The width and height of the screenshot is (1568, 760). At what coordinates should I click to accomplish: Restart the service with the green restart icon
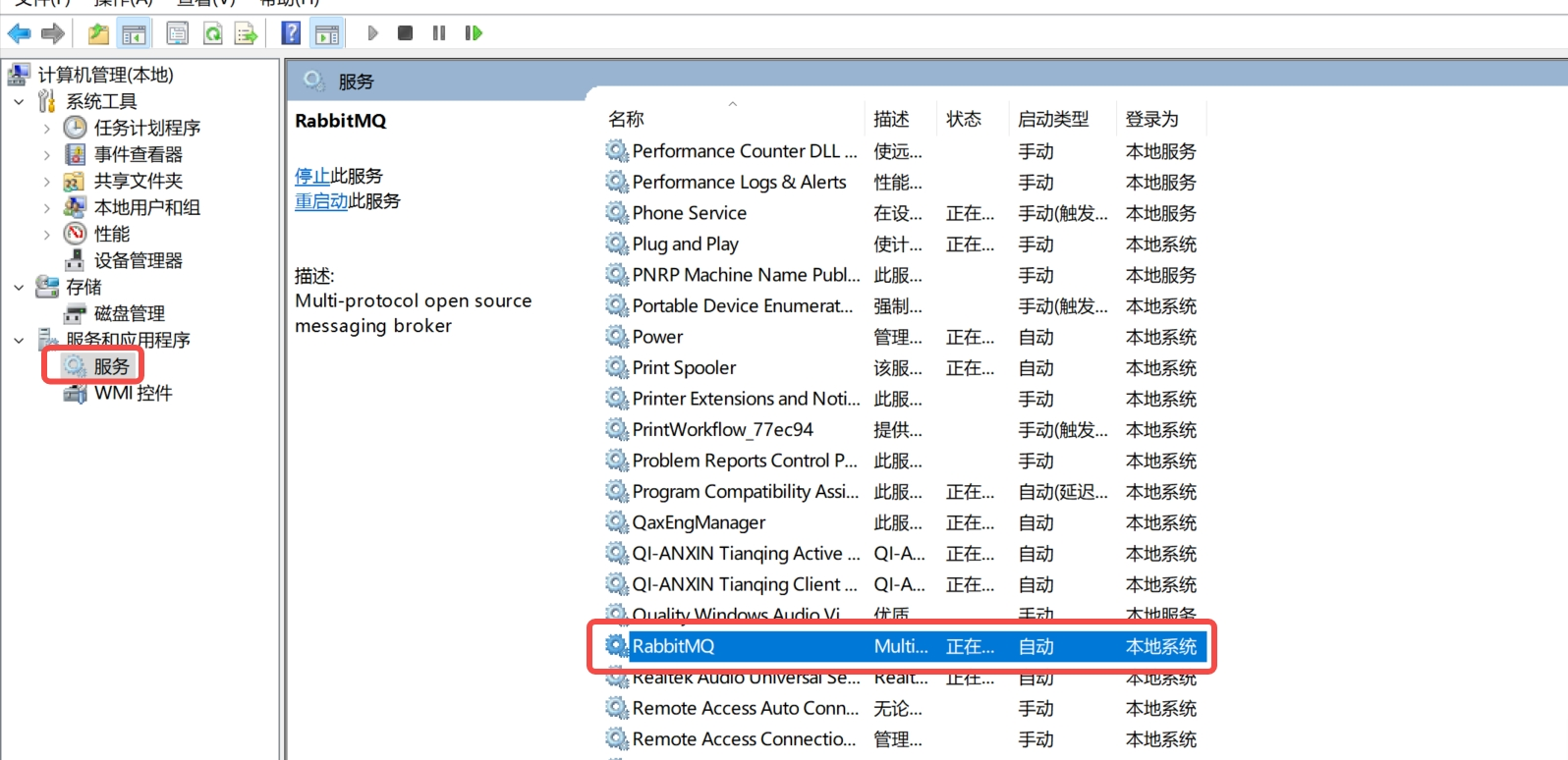(474, 33)
